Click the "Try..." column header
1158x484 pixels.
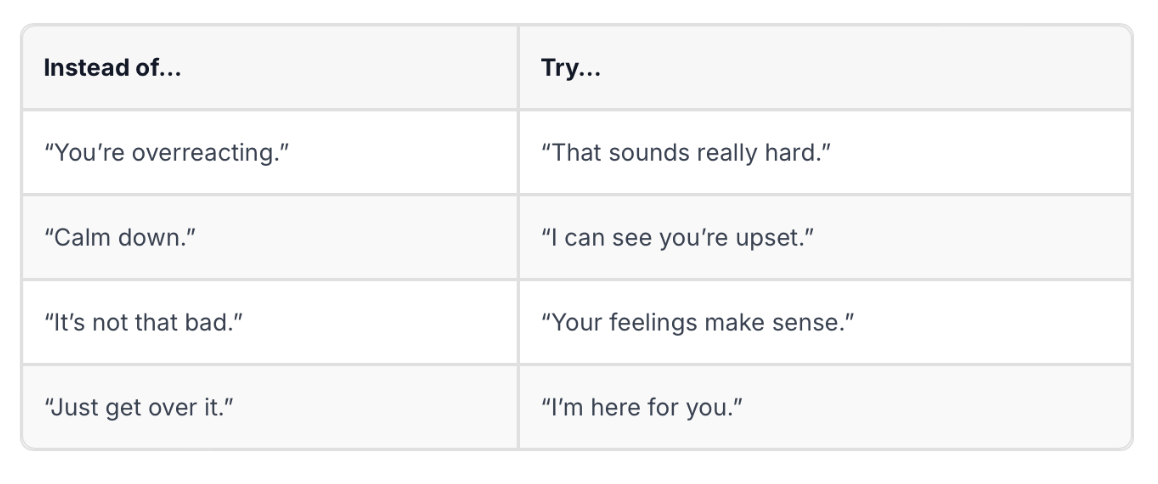tap(825, 67)
